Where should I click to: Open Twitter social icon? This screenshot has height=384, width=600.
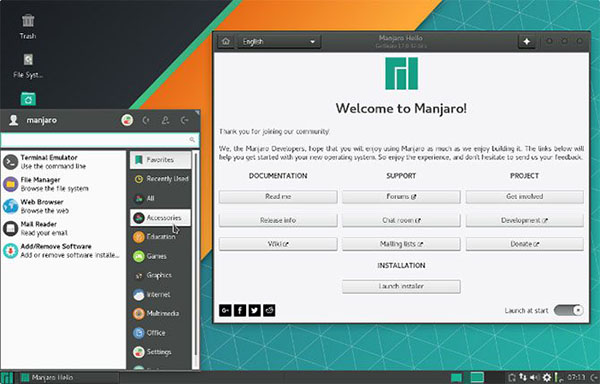coord(254,310)
